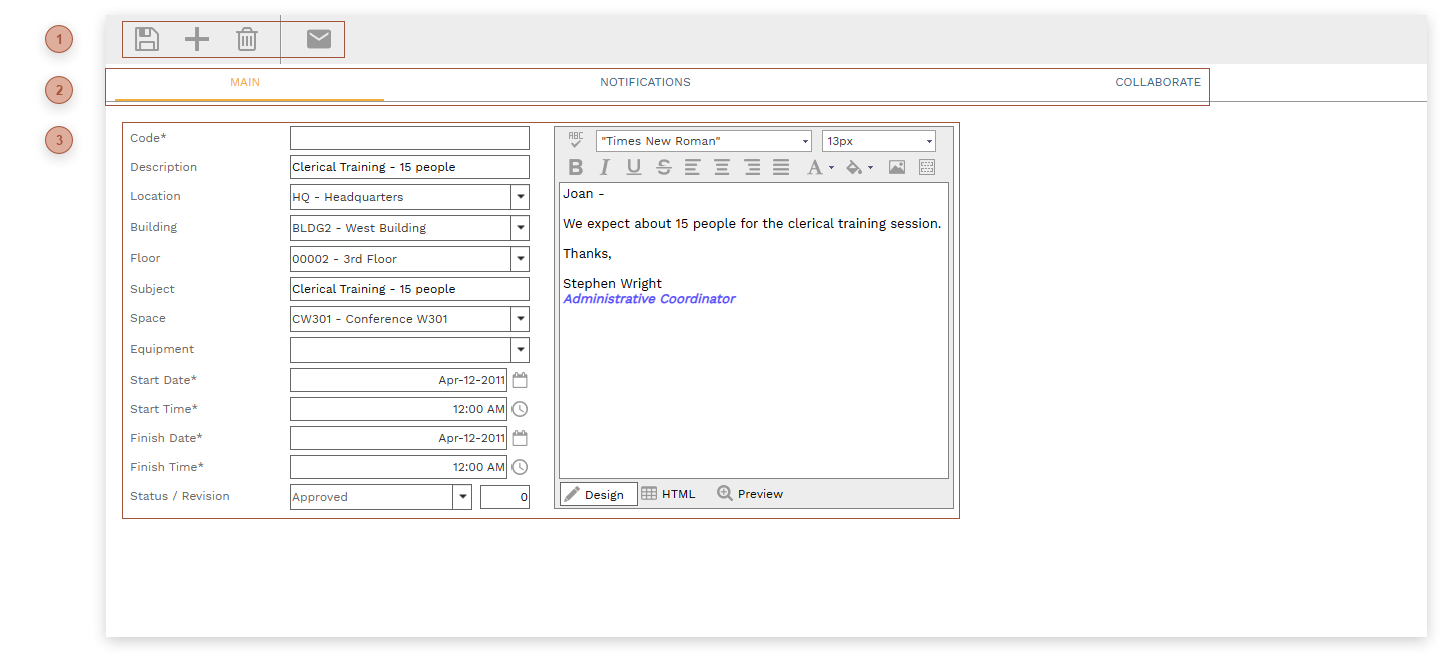The image size is (1446, 660).
Task: Open the Collaborate tab
Action: coord(1157,83)
